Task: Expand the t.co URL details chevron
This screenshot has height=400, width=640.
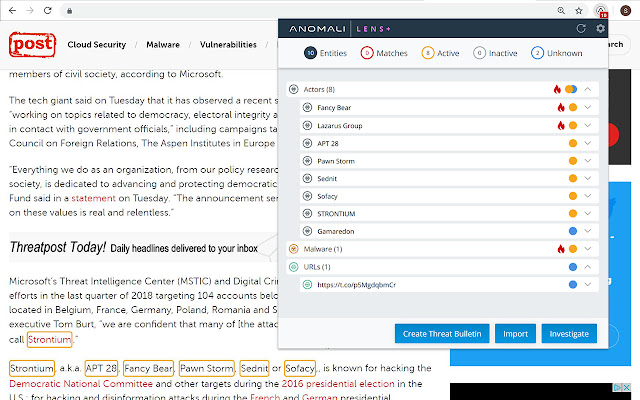Action: [x=588, y=284]
